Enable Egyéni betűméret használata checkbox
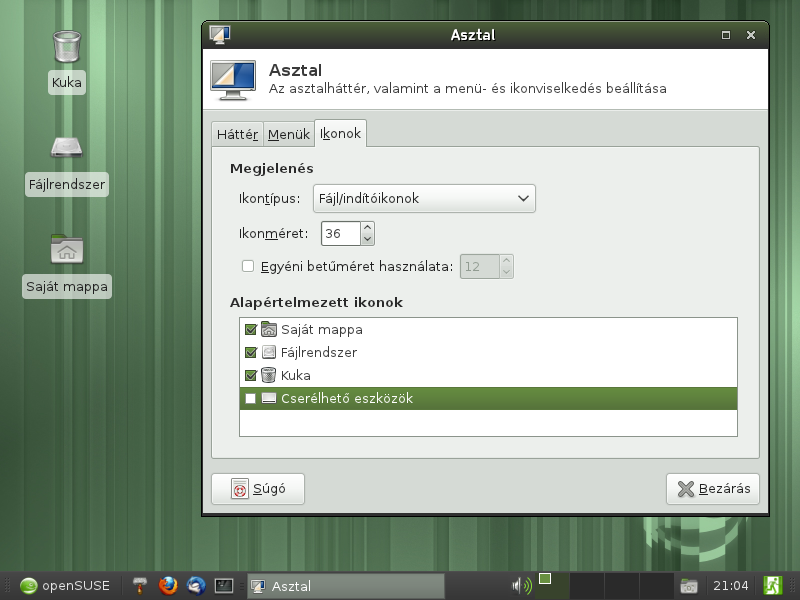This screenshot has width=800, height=600. [248, 266]
